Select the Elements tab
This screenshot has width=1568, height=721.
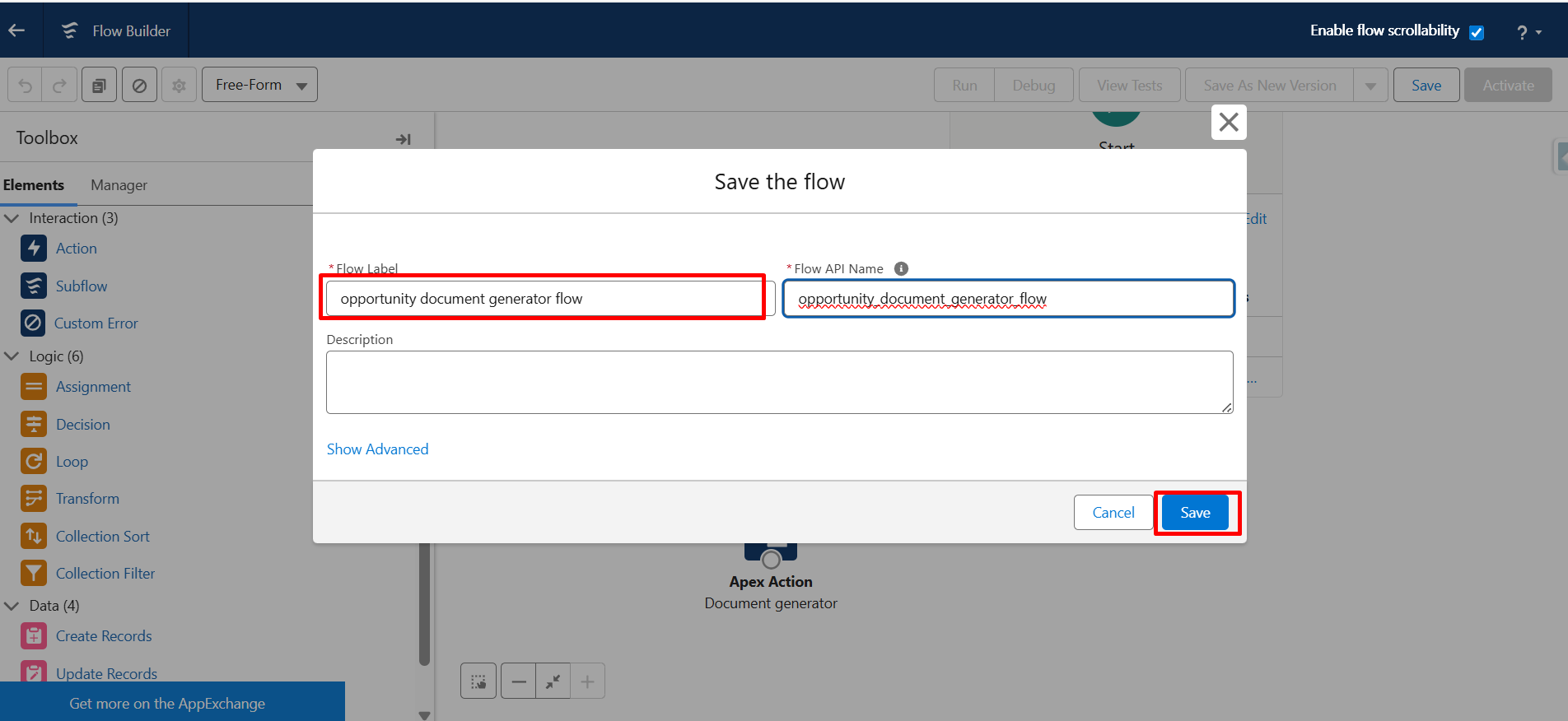click(34, 185)
